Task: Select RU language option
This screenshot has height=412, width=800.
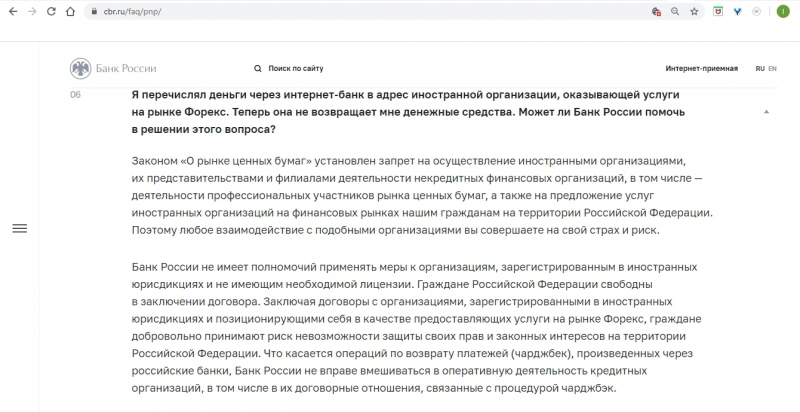Action: 760,68
